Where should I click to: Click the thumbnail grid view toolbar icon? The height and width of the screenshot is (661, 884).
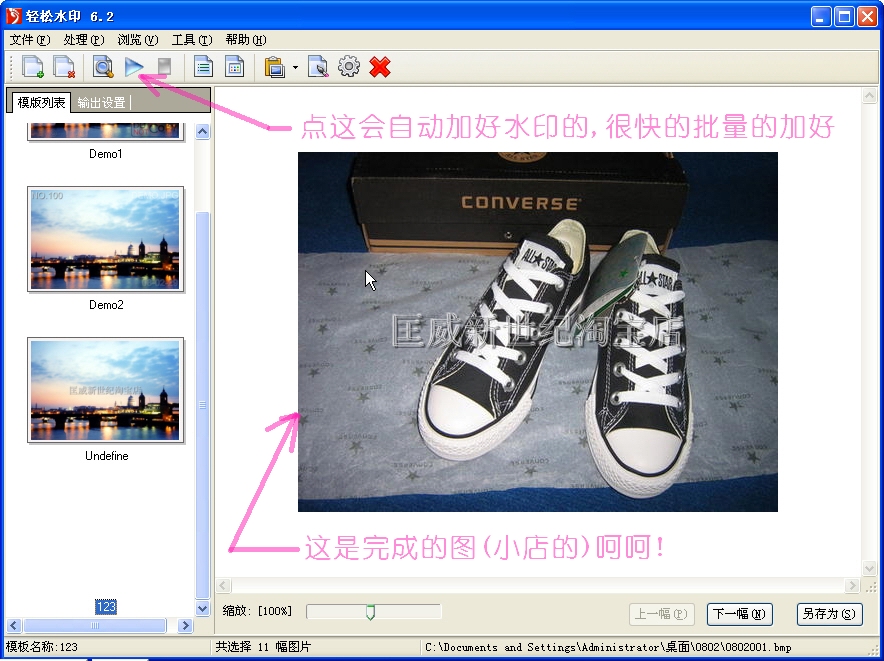tap(234, 67)
